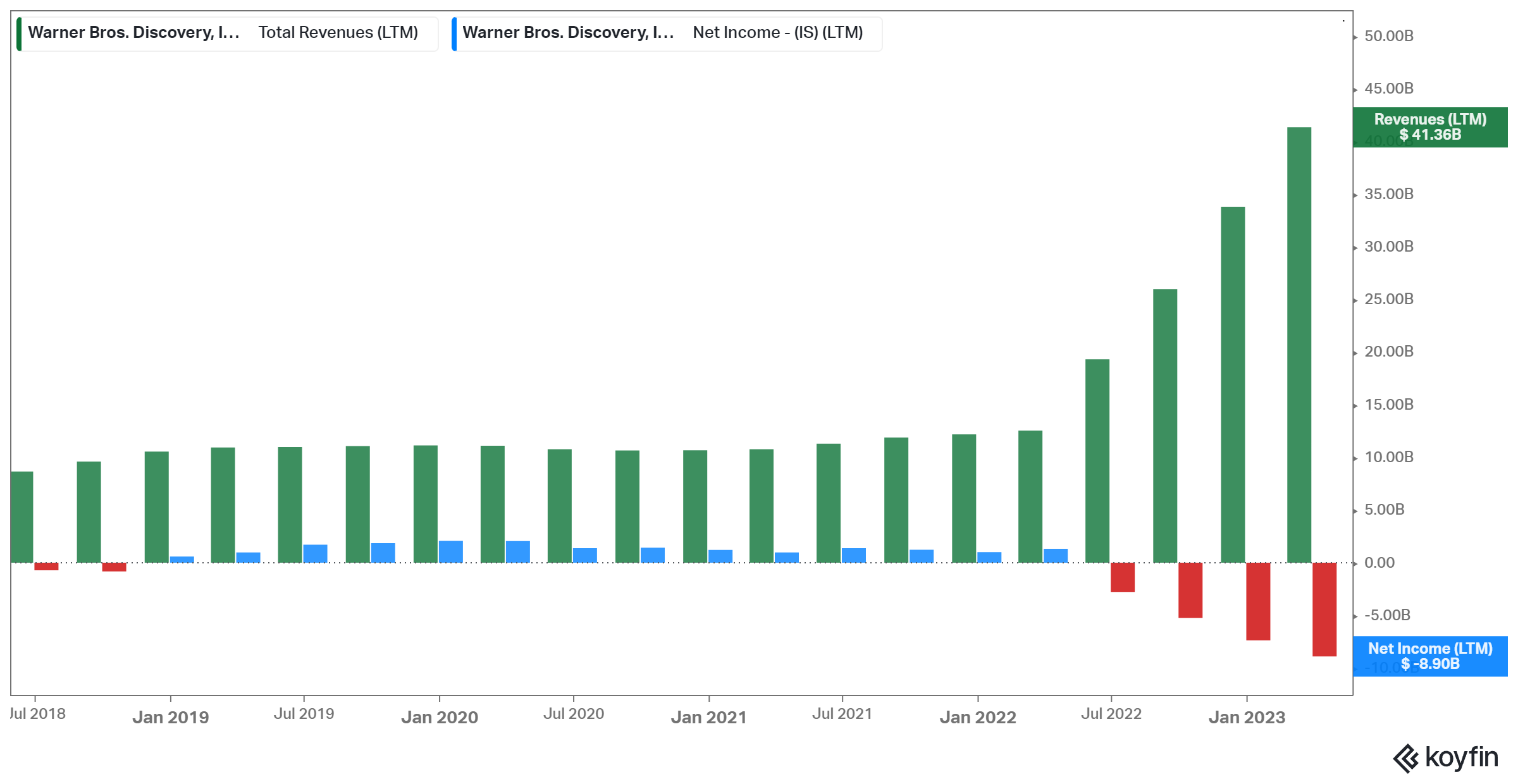Click the tallest green revenue bar

(1299, 345)
